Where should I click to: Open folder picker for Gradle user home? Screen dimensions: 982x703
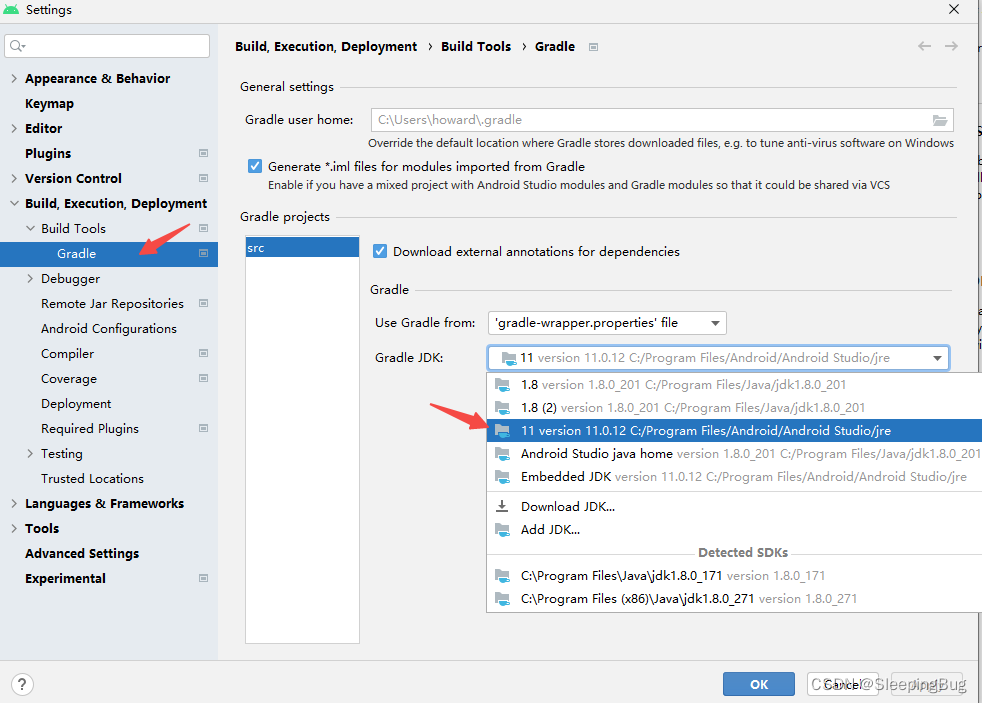tap(940, 119)
